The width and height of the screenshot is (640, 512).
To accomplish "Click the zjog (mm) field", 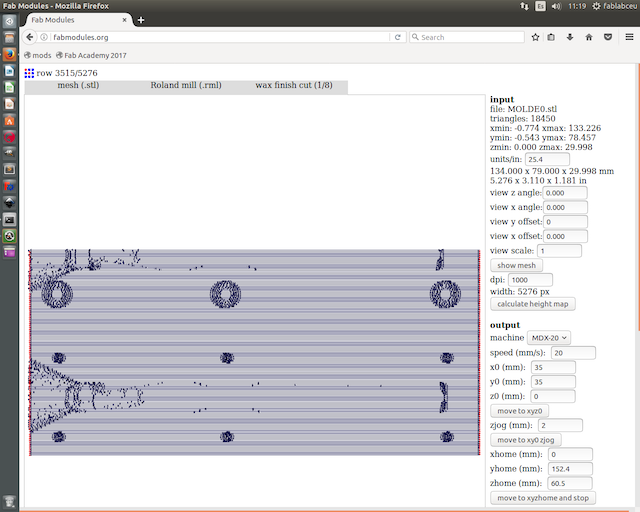I will tap(560, 425).
